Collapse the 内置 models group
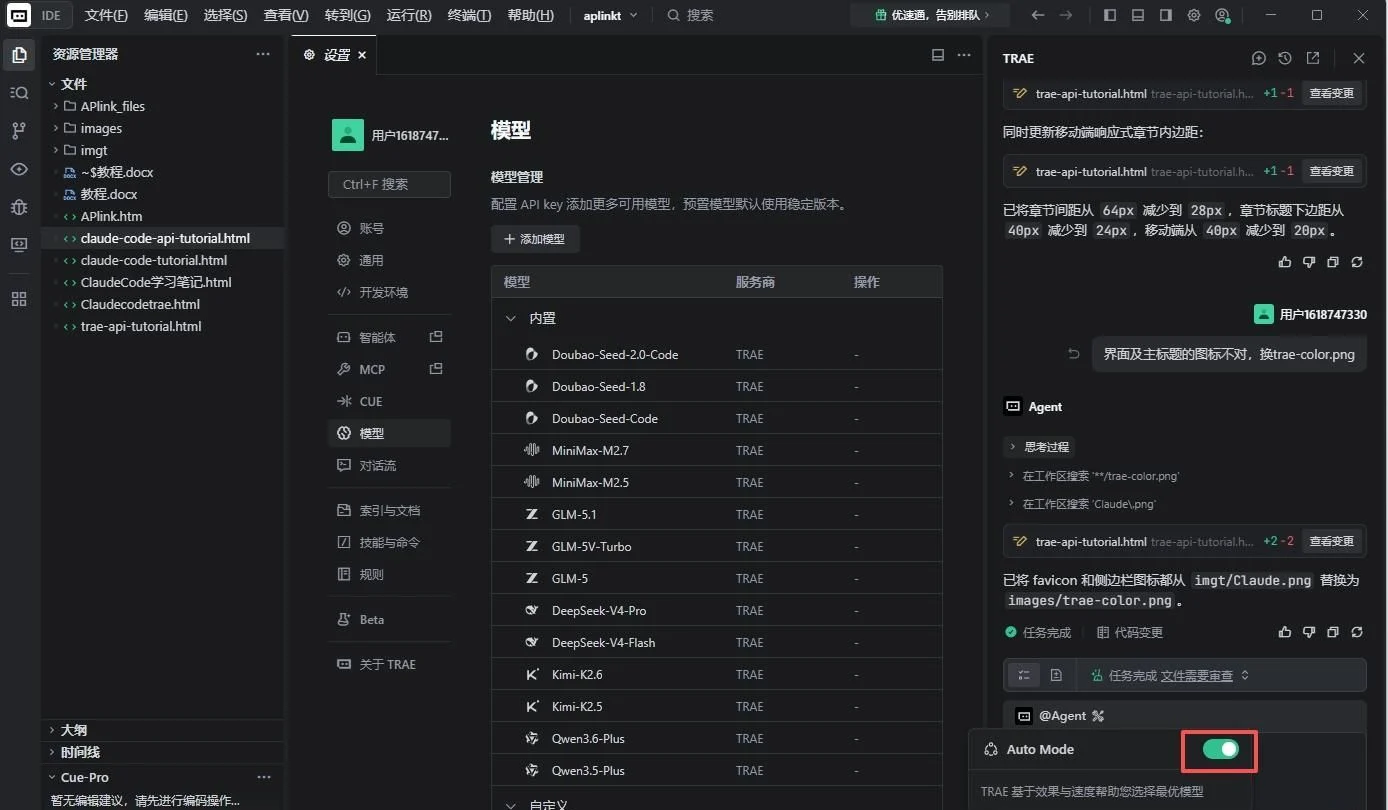Image resolution: width=1388 pixels, height=810 pixels. (511, 318)
